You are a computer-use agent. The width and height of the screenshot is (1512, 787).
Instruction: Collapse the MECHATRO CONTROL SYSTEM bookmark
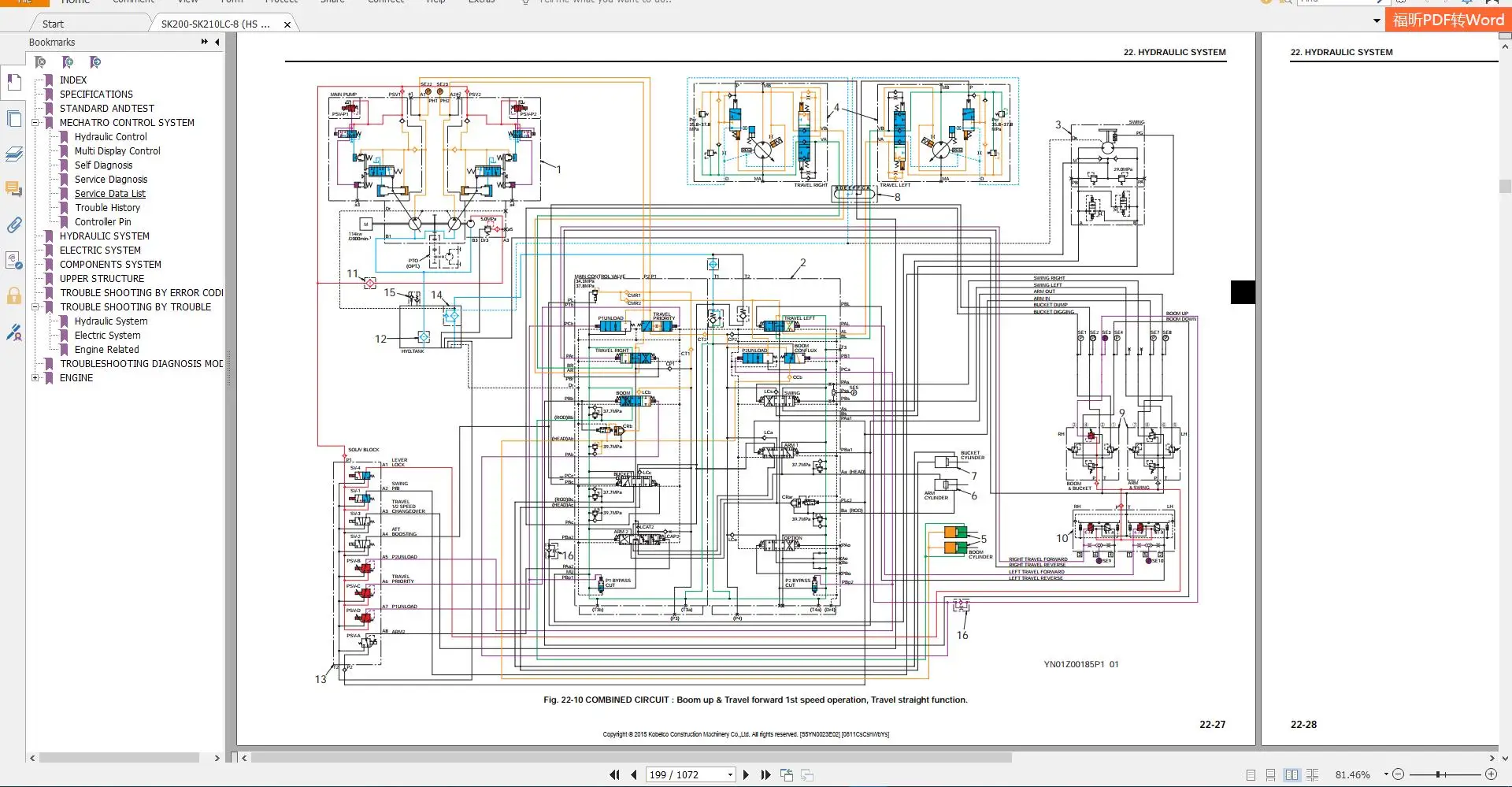pyautogui.click(x=35, y=123)
